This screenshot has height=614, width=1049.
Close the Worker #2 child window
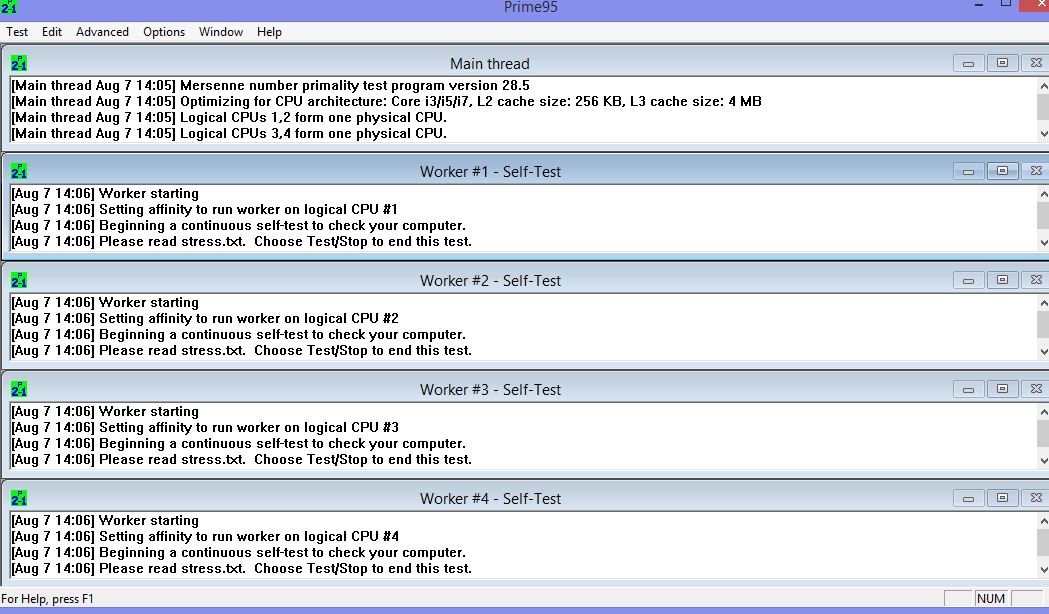click(1036, 280)
